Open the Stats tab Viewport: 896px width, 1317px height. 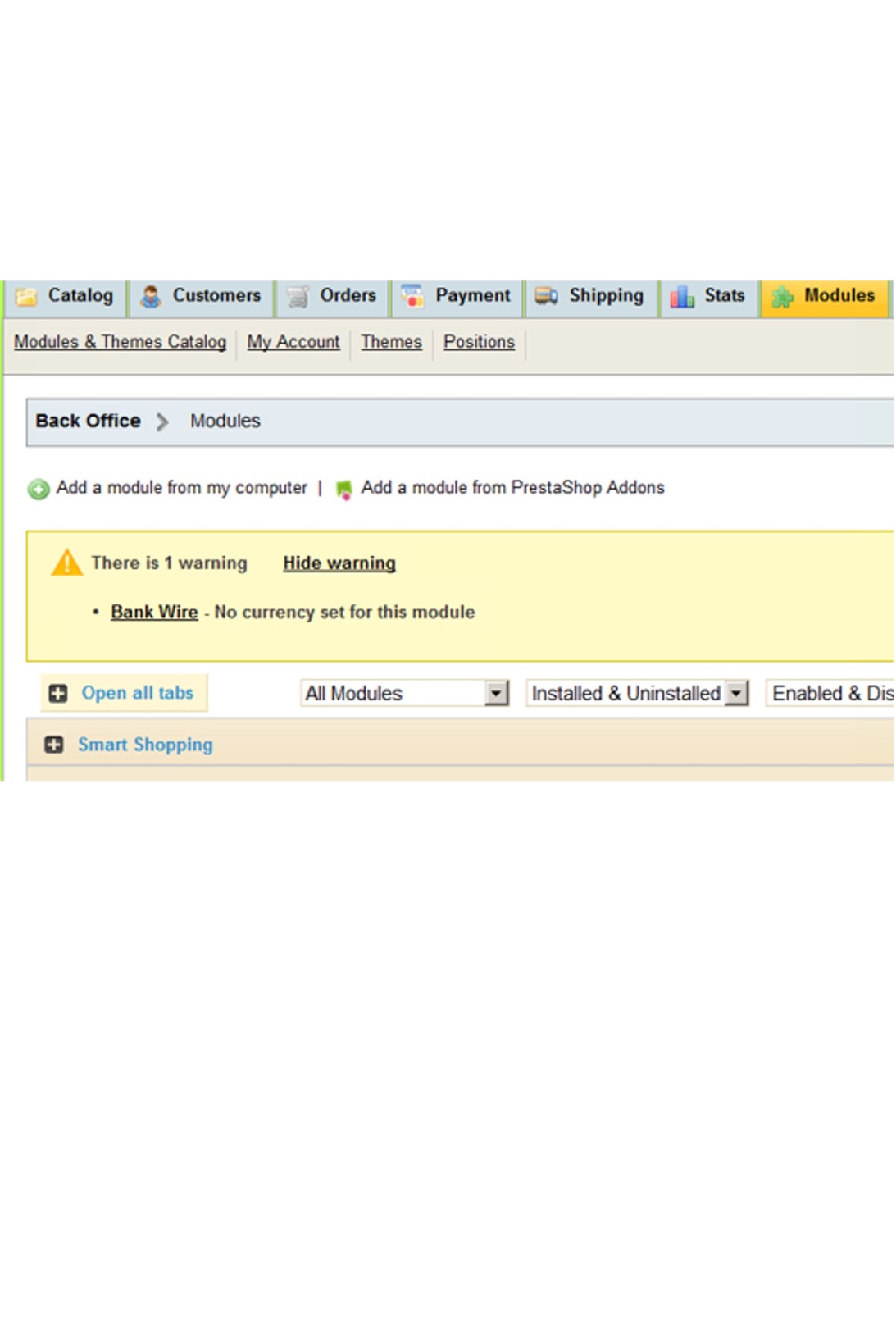click(x=709, y=297)
